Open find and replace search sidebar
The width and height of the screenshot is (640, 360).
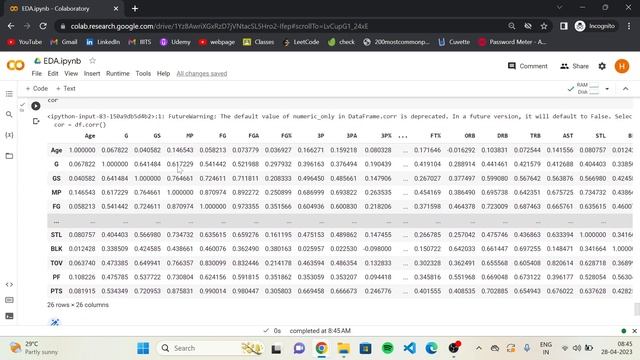[9, 114]
